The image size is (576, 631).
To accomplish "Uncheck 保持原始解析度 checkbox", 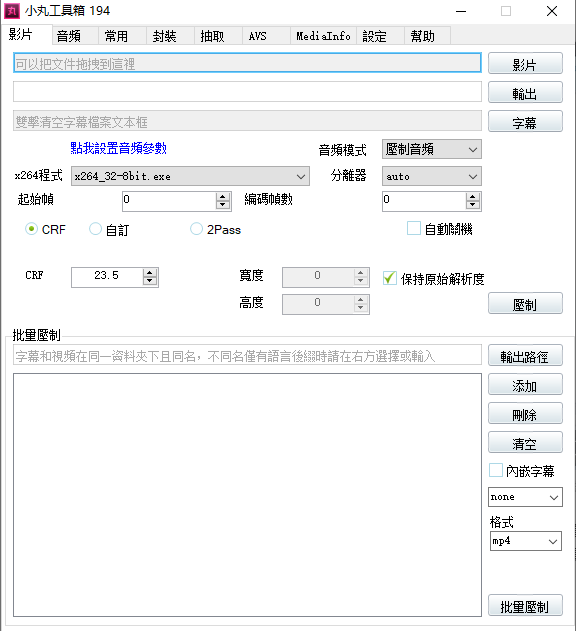I will pos(390,278).
